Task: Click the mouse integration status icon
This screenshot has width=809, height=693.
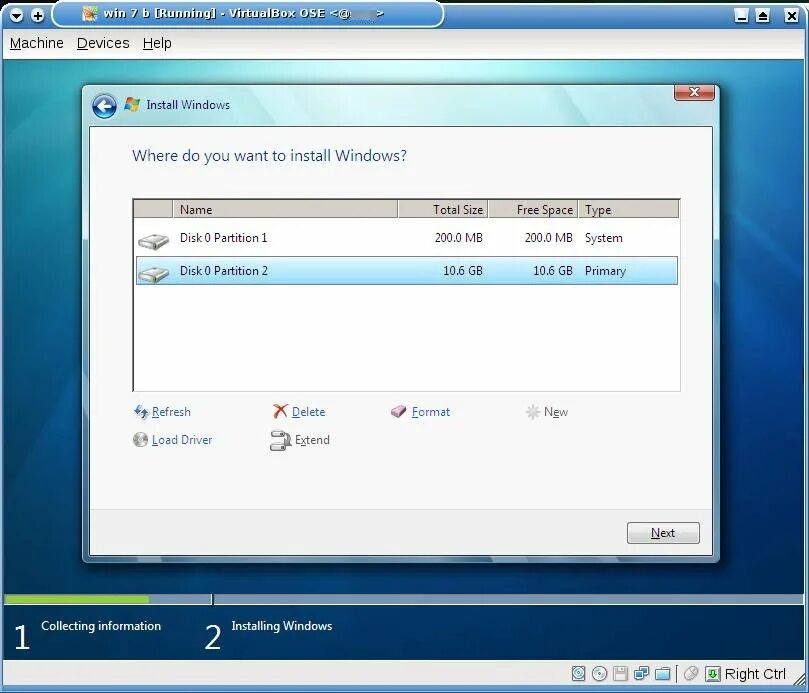Action: pyautogui.click(x=691, y=673)
